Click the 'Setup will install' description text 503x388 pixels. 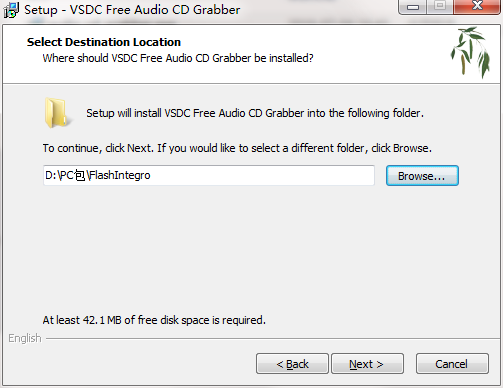click(255, 113)
